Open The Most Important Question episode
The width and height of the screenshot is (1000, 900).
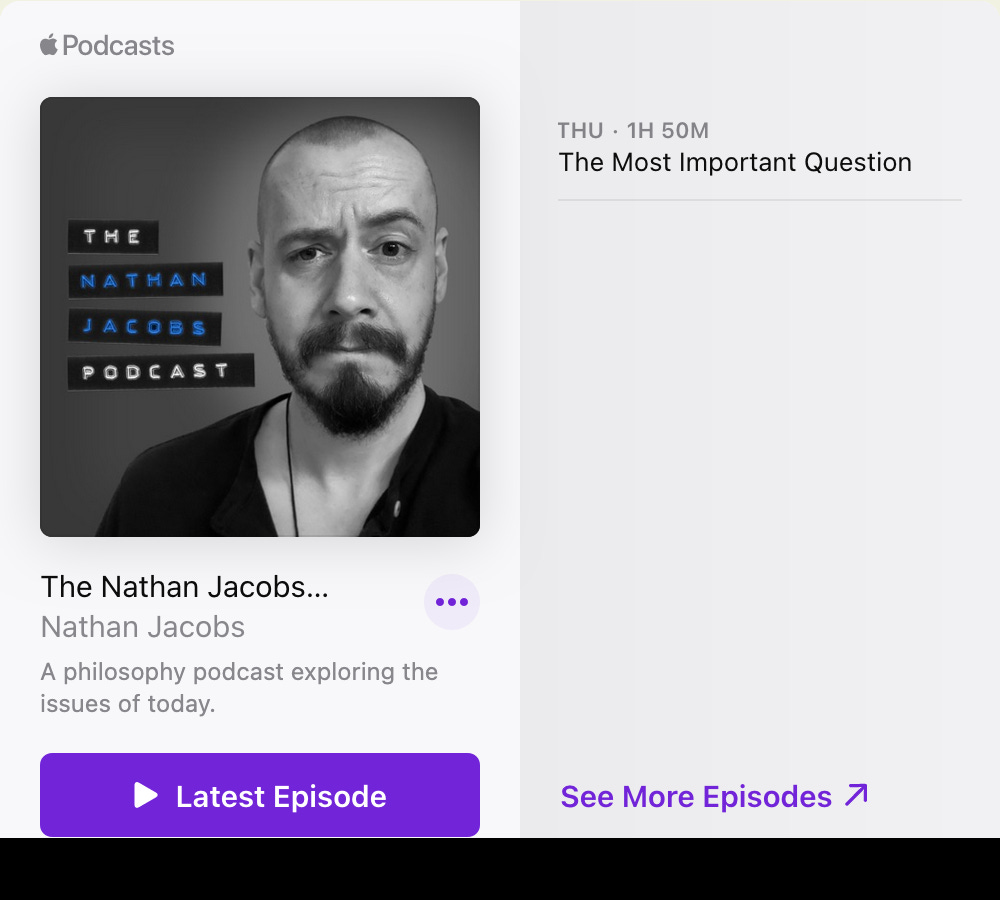(x=735, y=162)
